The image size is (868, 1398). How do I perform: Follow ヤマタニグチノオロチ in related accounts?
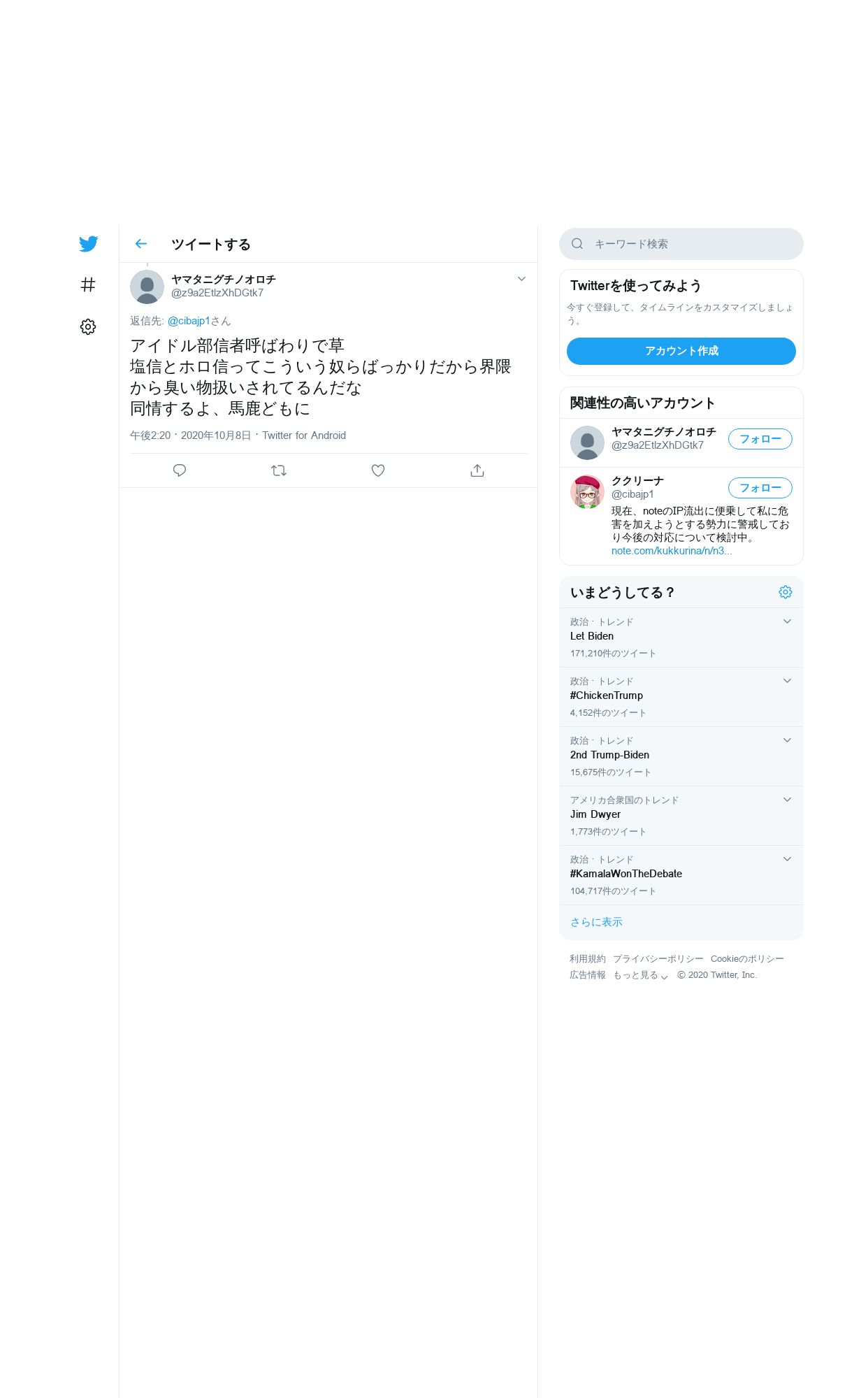coord(760,439)
